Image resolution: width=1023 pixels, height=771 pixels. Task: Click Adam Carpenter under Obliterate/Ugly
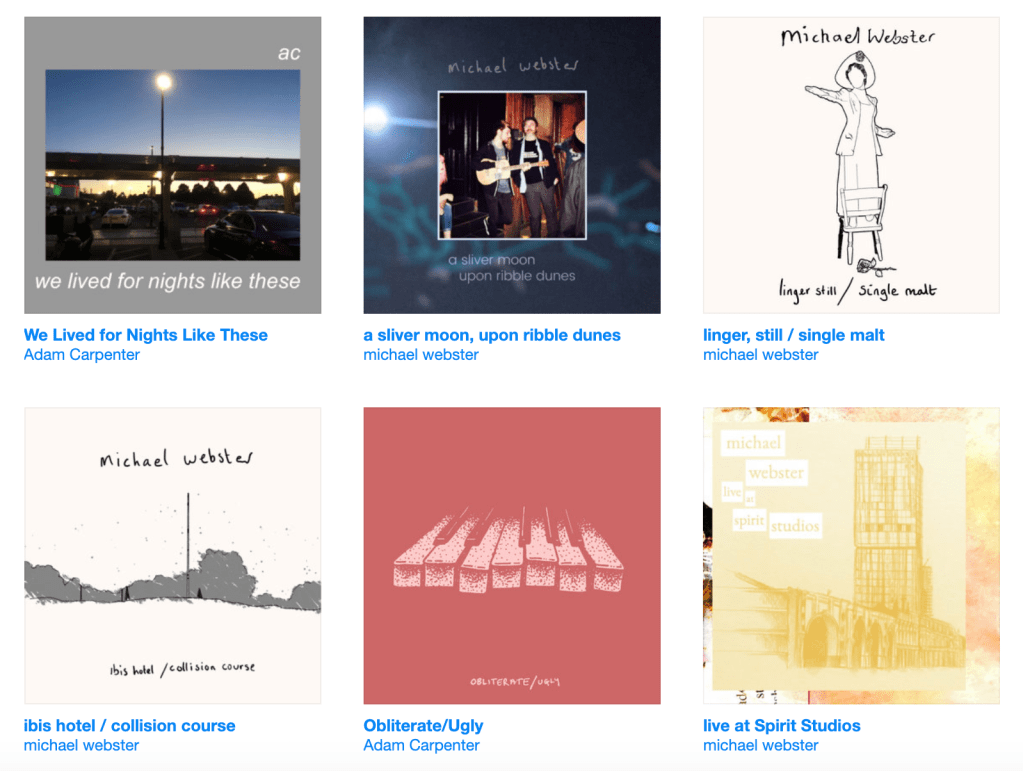[421, 746]
